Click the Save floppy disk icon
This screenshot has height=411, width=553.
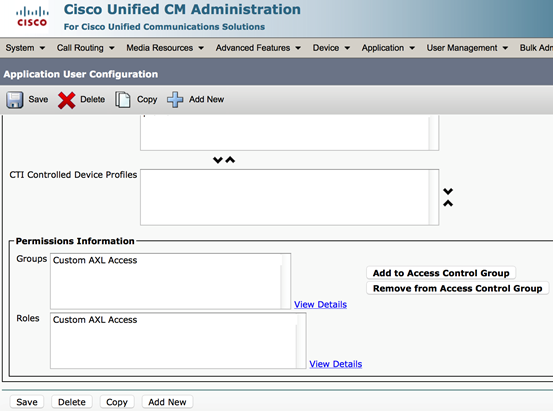pyautogui.click(x=14, y=100)
